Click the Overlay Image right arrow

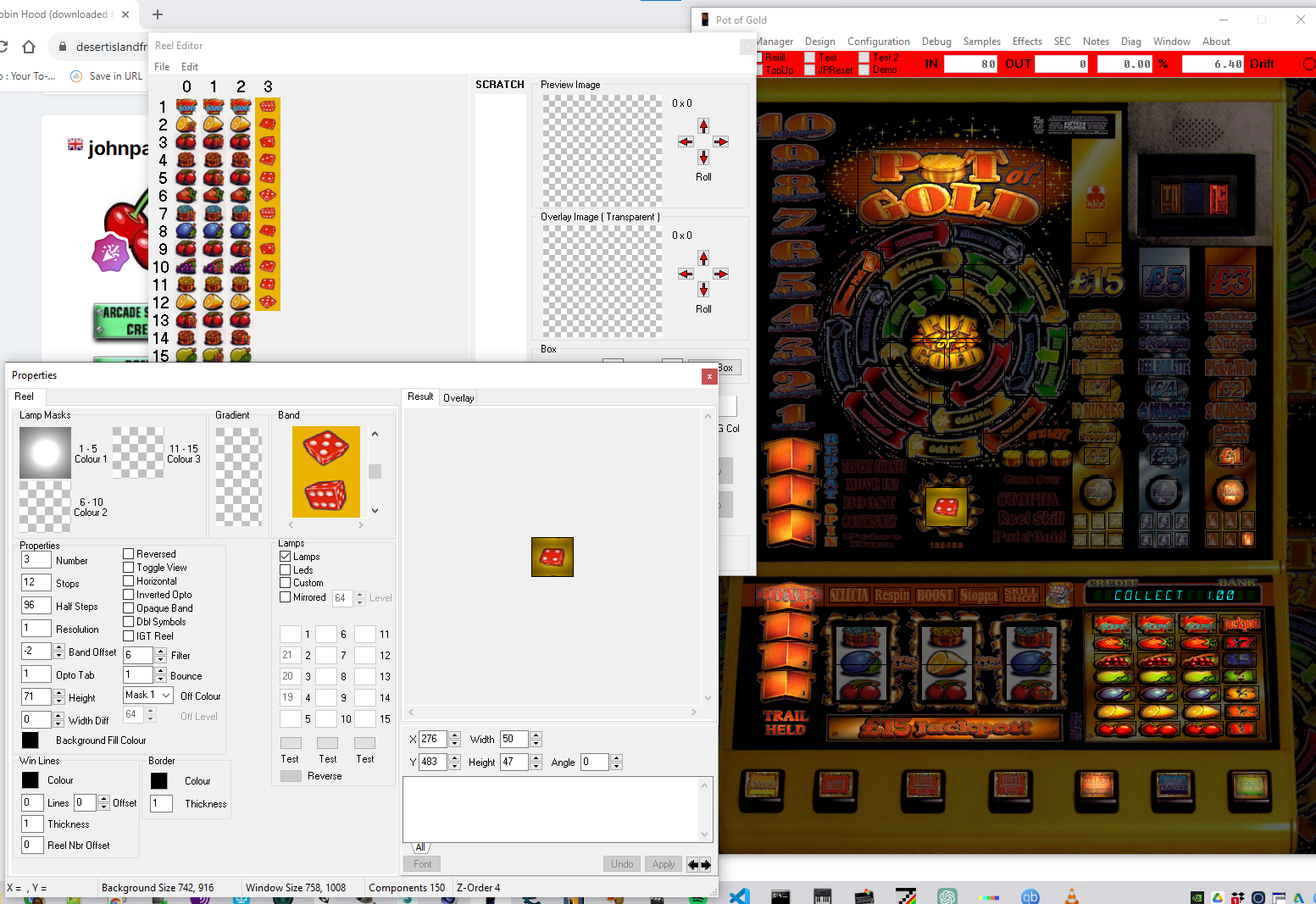point(720,274)
